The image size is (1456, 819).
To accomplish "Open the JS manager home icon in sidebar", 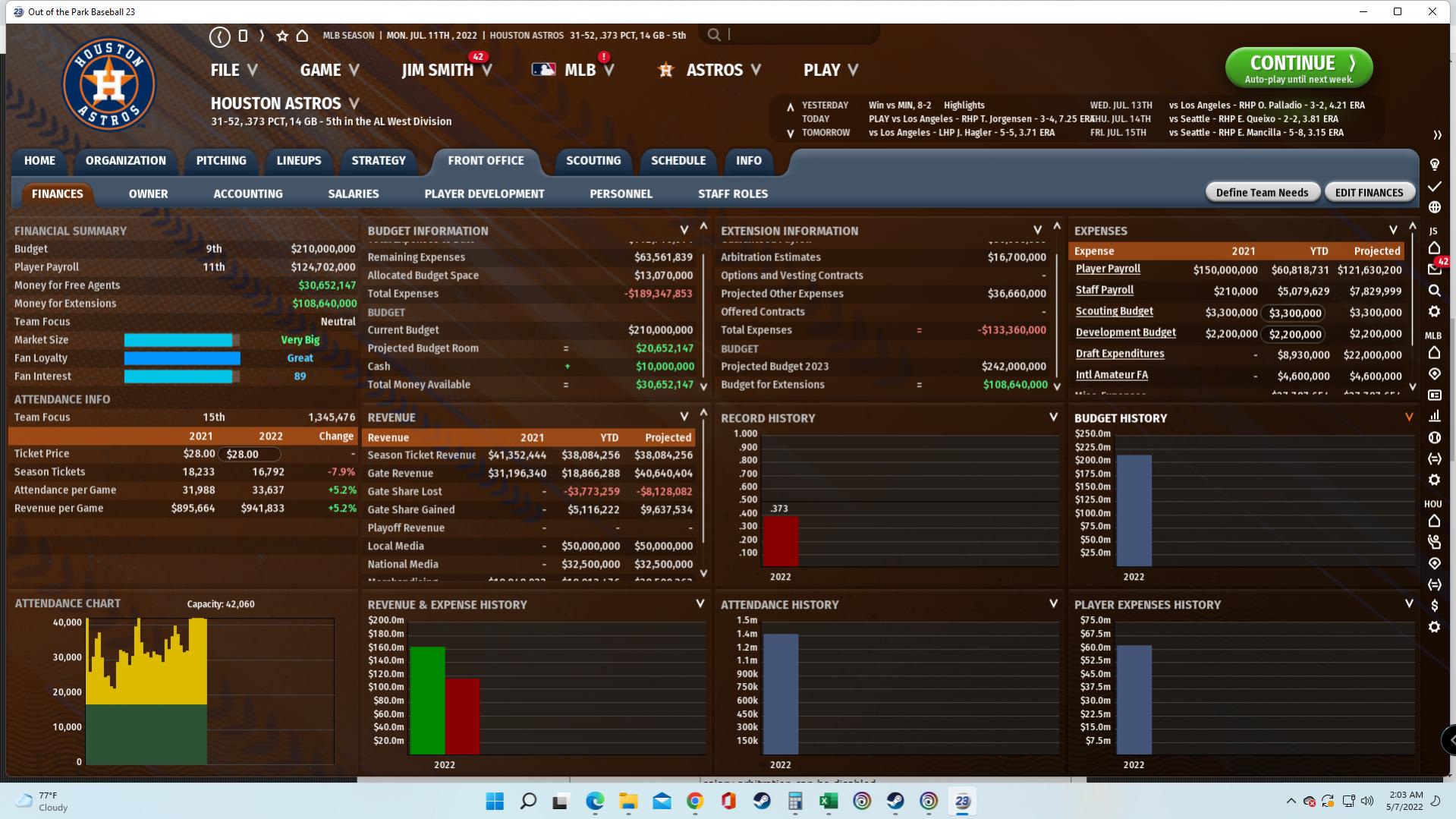I will (x=1434, y=247).
